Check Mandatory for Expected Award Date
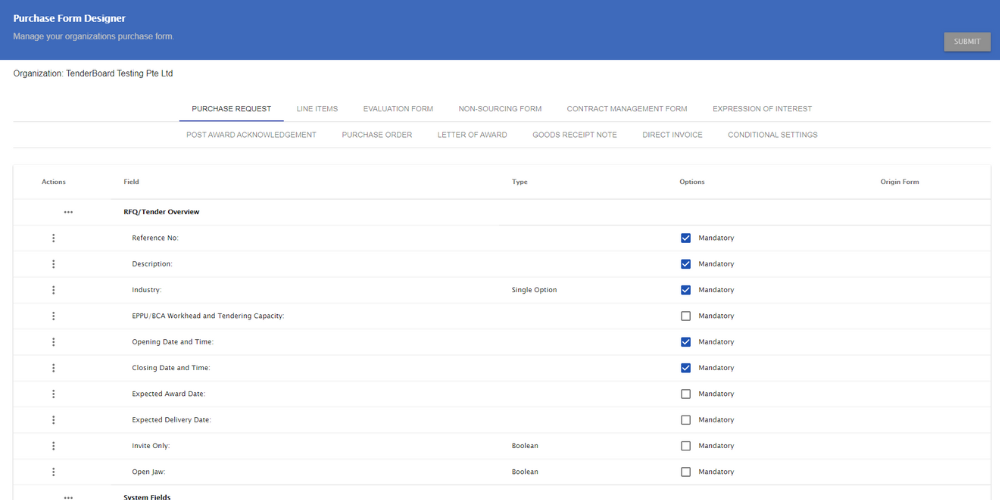Viewport: 1000px width, 500px height. (686, 394)
